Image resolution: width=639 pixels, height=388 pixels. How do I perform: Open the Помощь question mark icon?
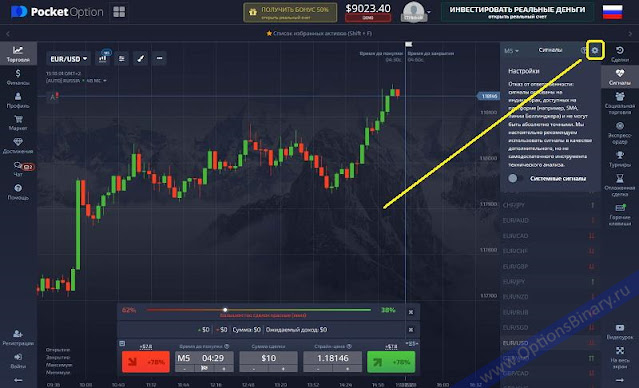18,192
